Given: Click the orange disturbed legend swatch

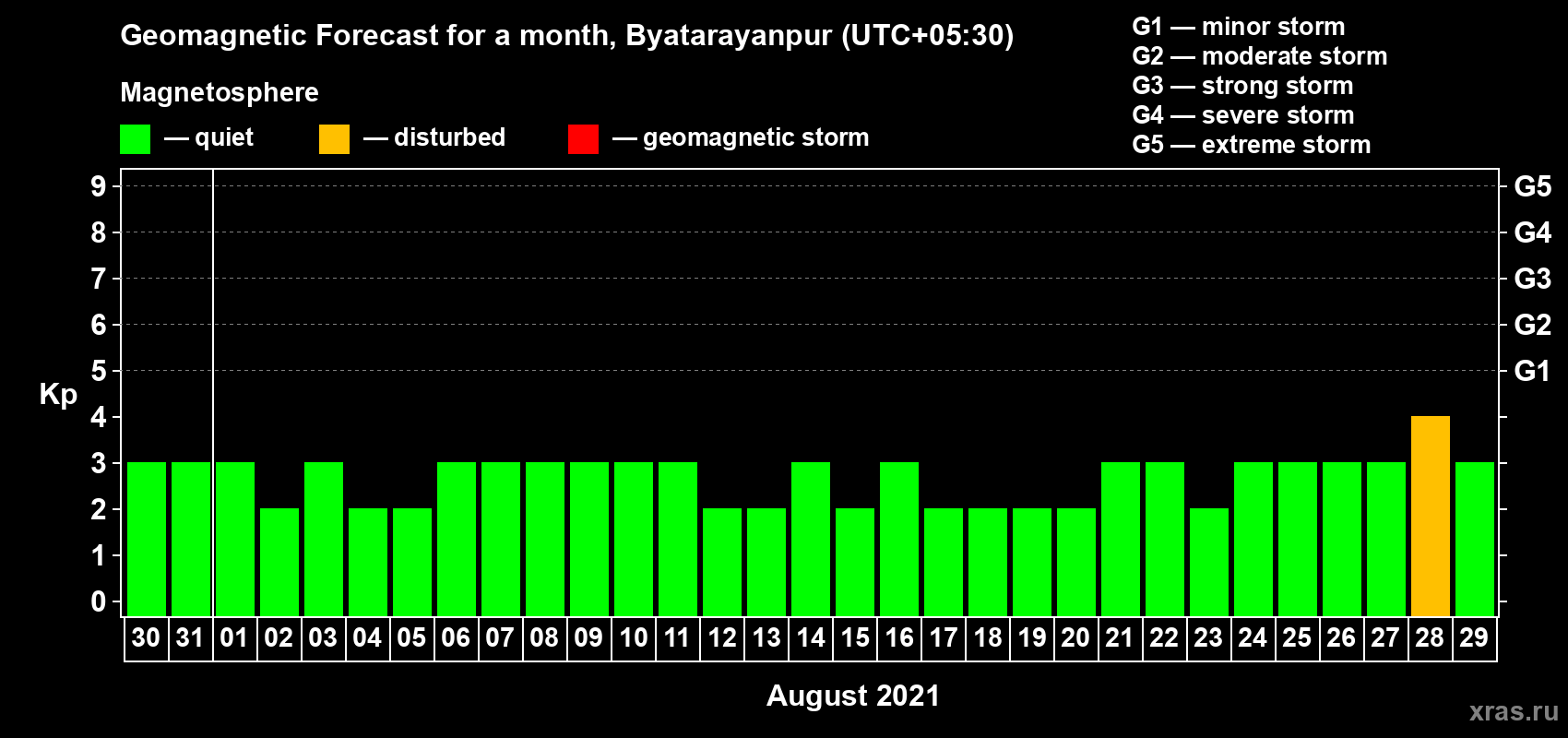Looking at the screenshot, I should coord(334,139).
